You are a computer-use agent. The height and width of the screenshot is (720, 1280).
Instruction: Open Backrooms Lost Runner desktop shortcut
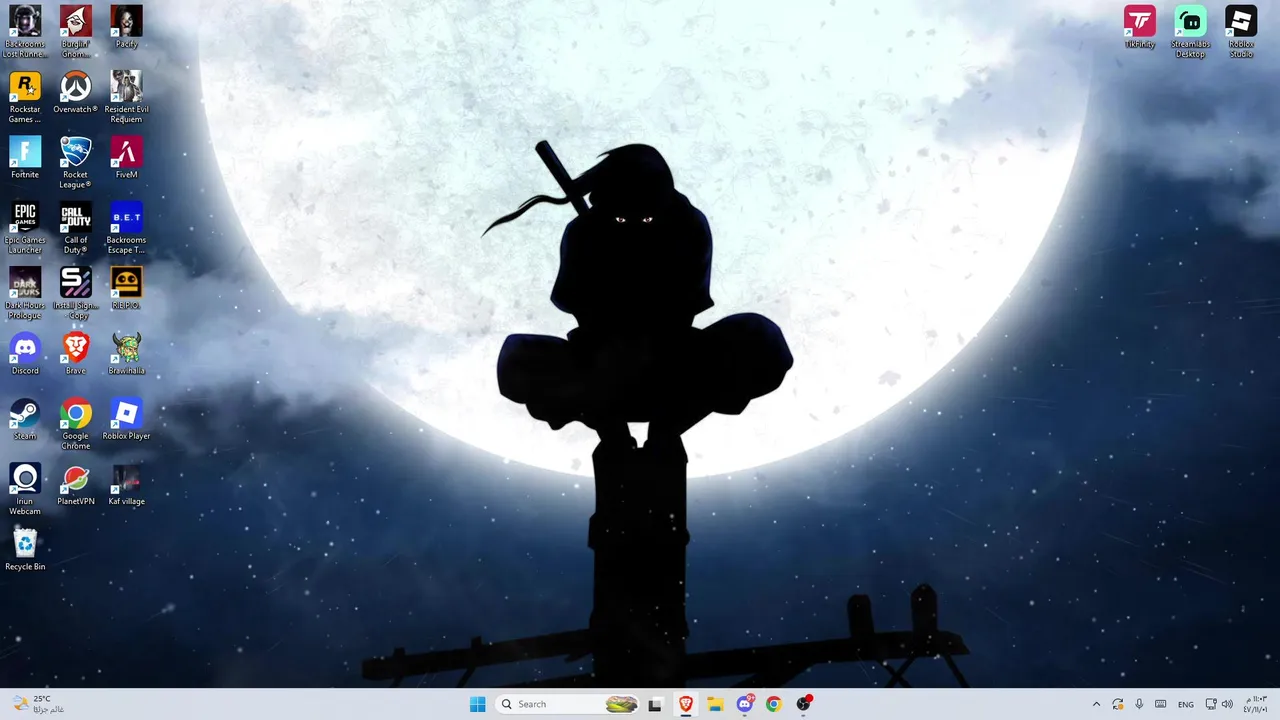tap(25, 31)
